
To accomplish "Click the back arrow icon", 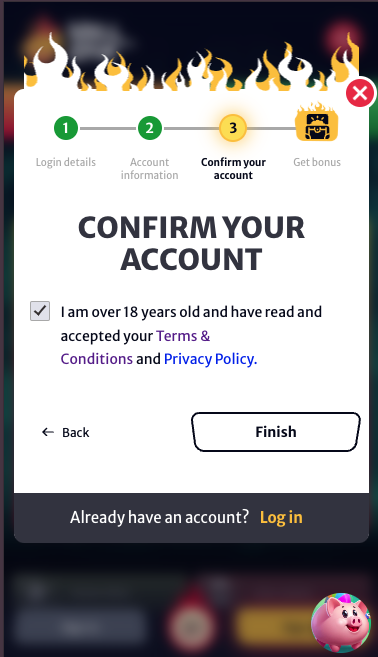I will (48, 432).
